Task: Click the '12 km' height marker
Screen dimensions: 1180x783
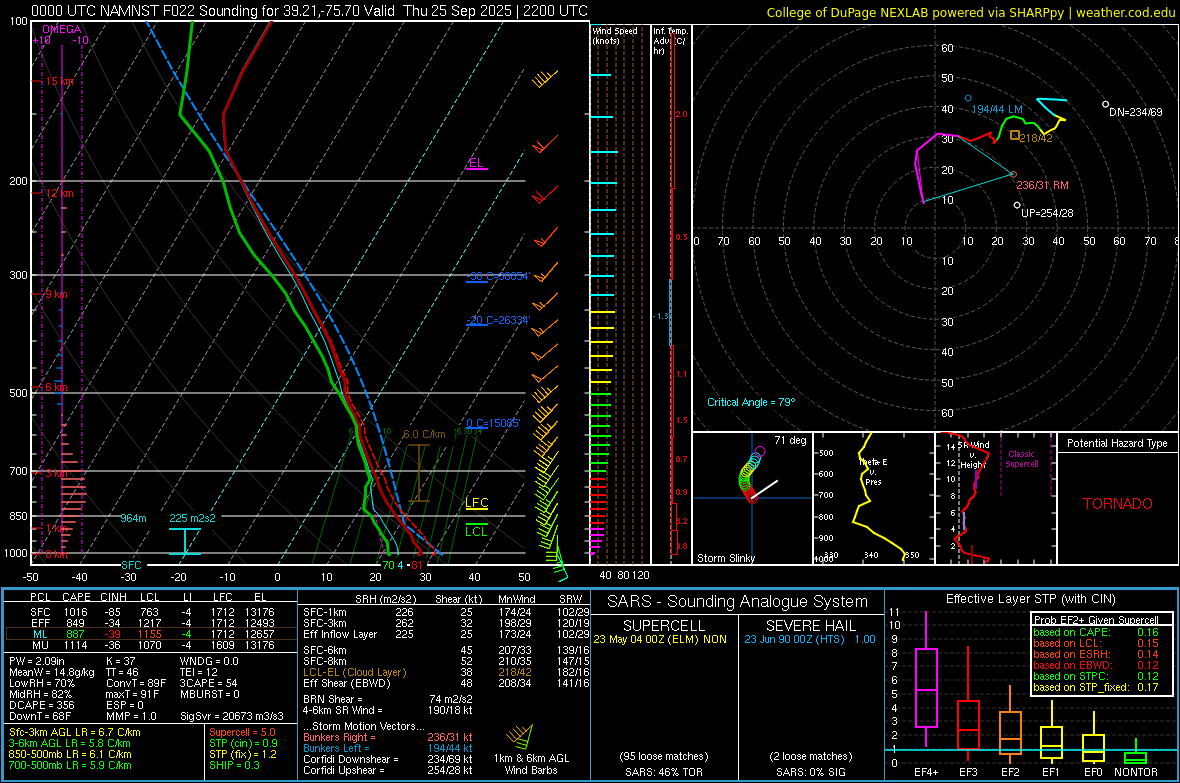Action: pos(59,193)
